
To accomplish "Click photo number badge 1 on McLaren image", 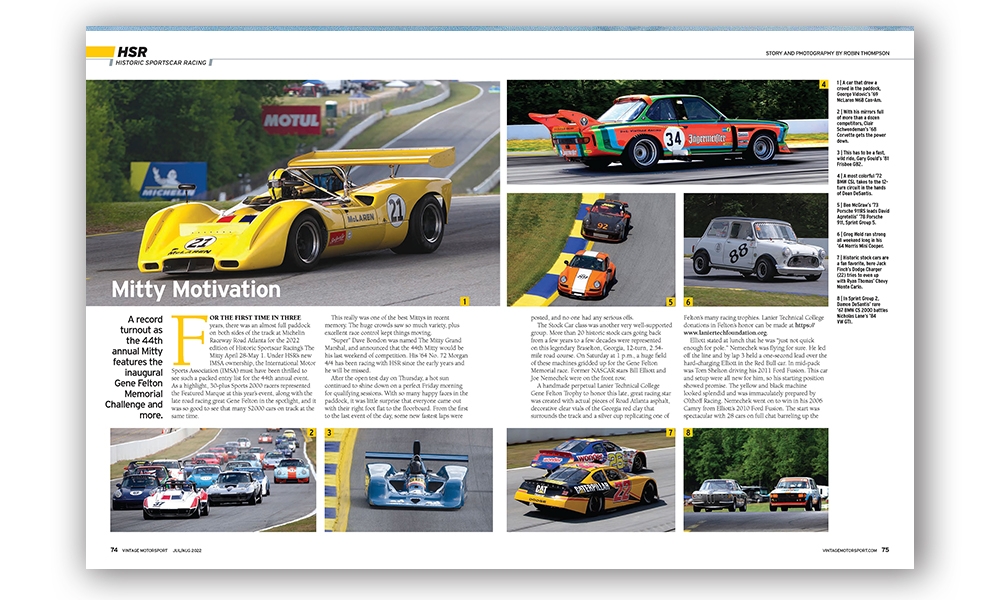I will [x=464, y=301].
